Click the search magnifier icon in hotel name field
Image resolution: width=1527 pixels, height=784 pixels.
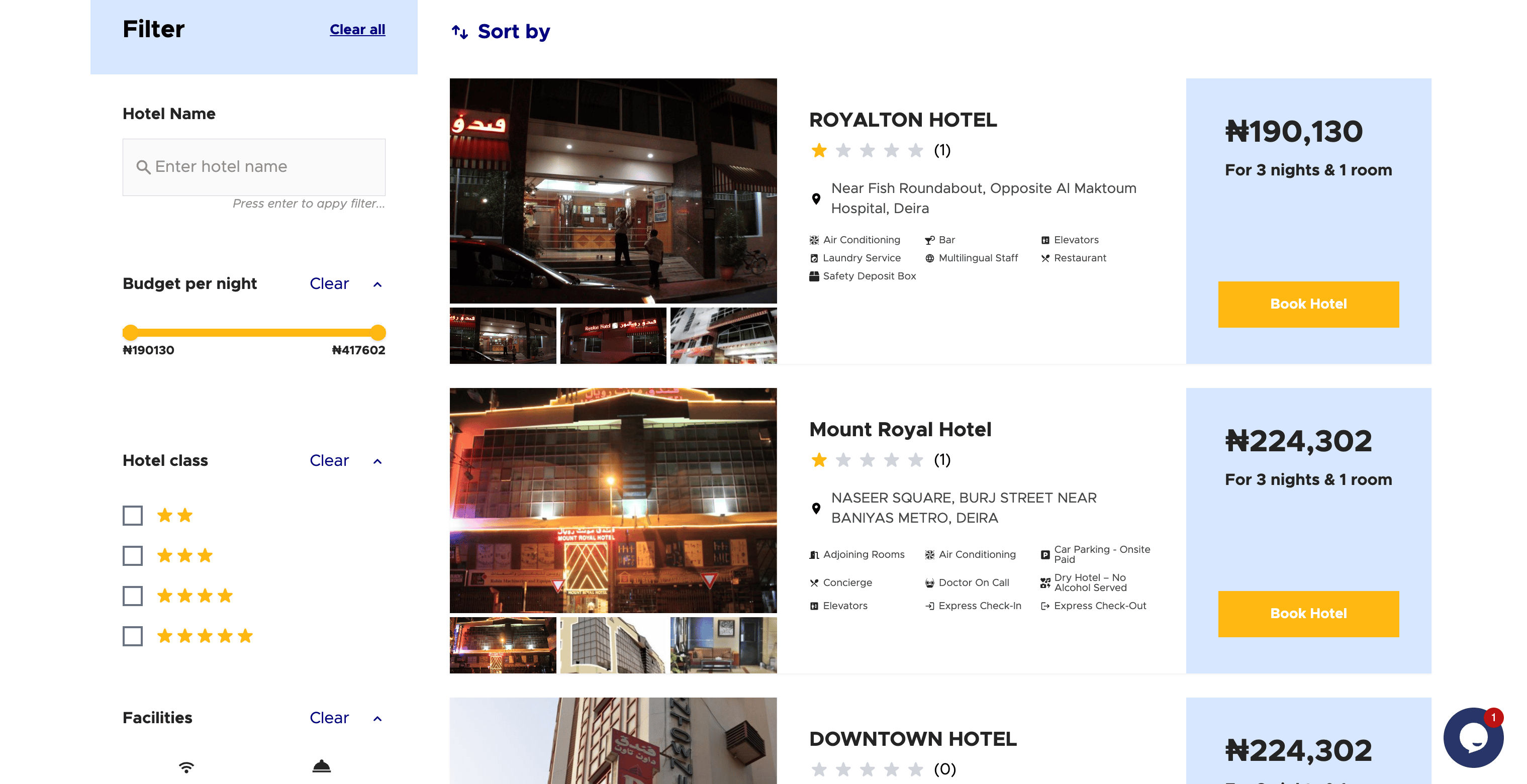(143, 167)
